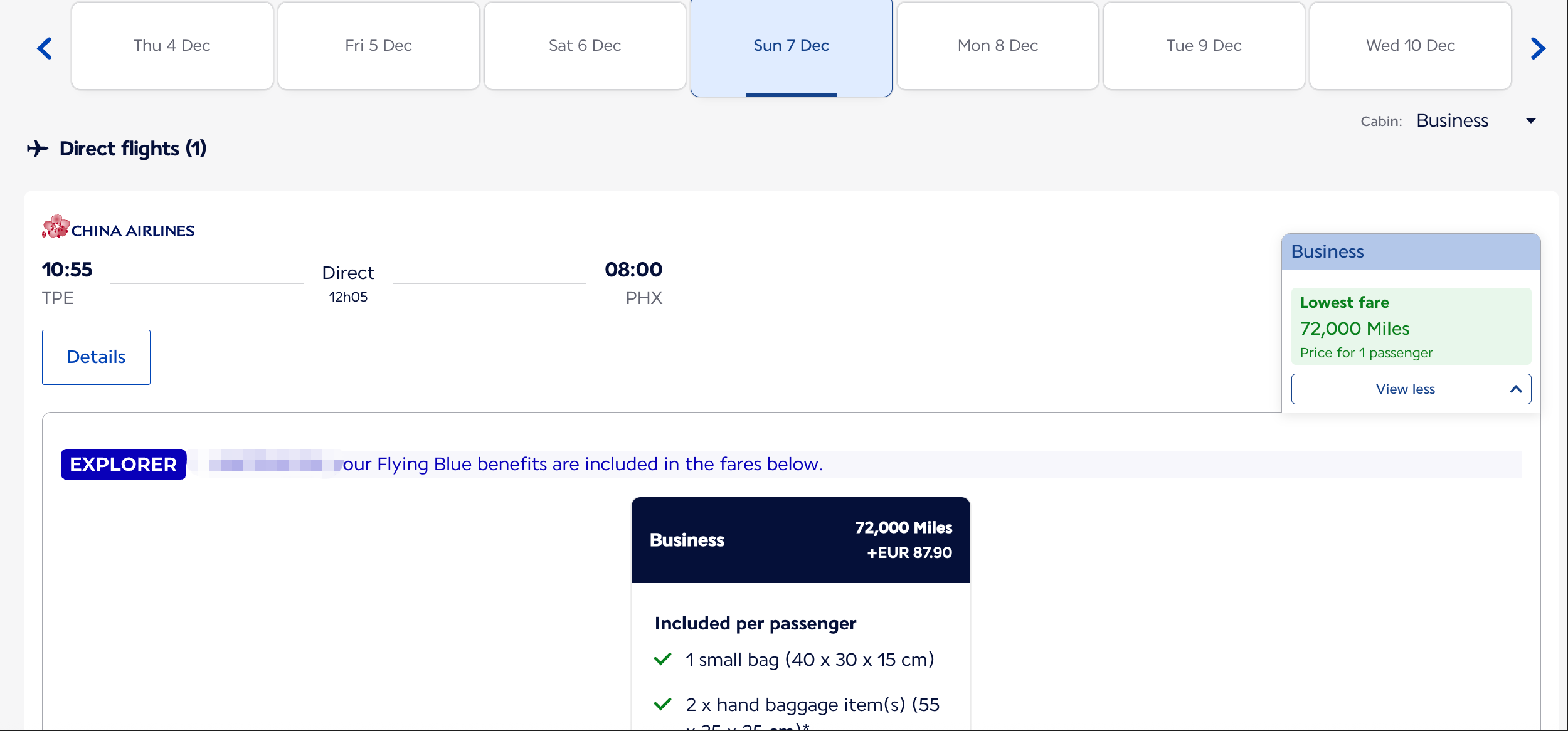
Task: Go to next dates with right arrow
Action: 1538,48
